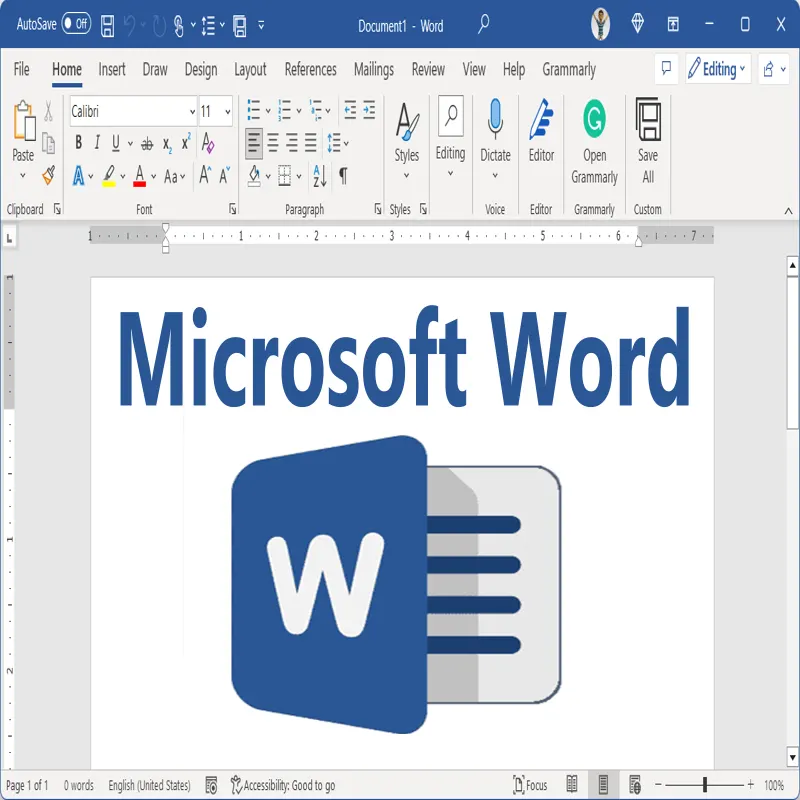Click the Microsoft Rewards diamond icon

click(x=637, y=23)
